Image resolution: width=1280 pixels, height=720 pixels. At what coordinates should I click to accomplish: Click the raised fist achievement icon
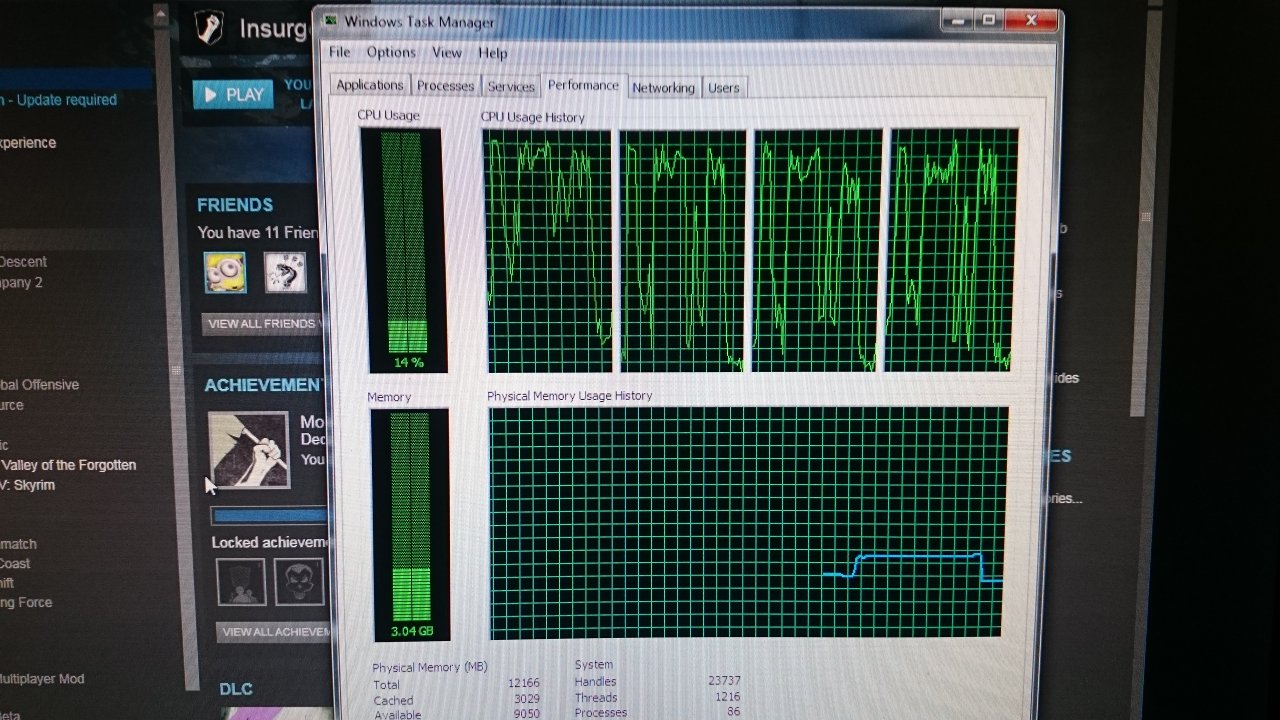248,450
